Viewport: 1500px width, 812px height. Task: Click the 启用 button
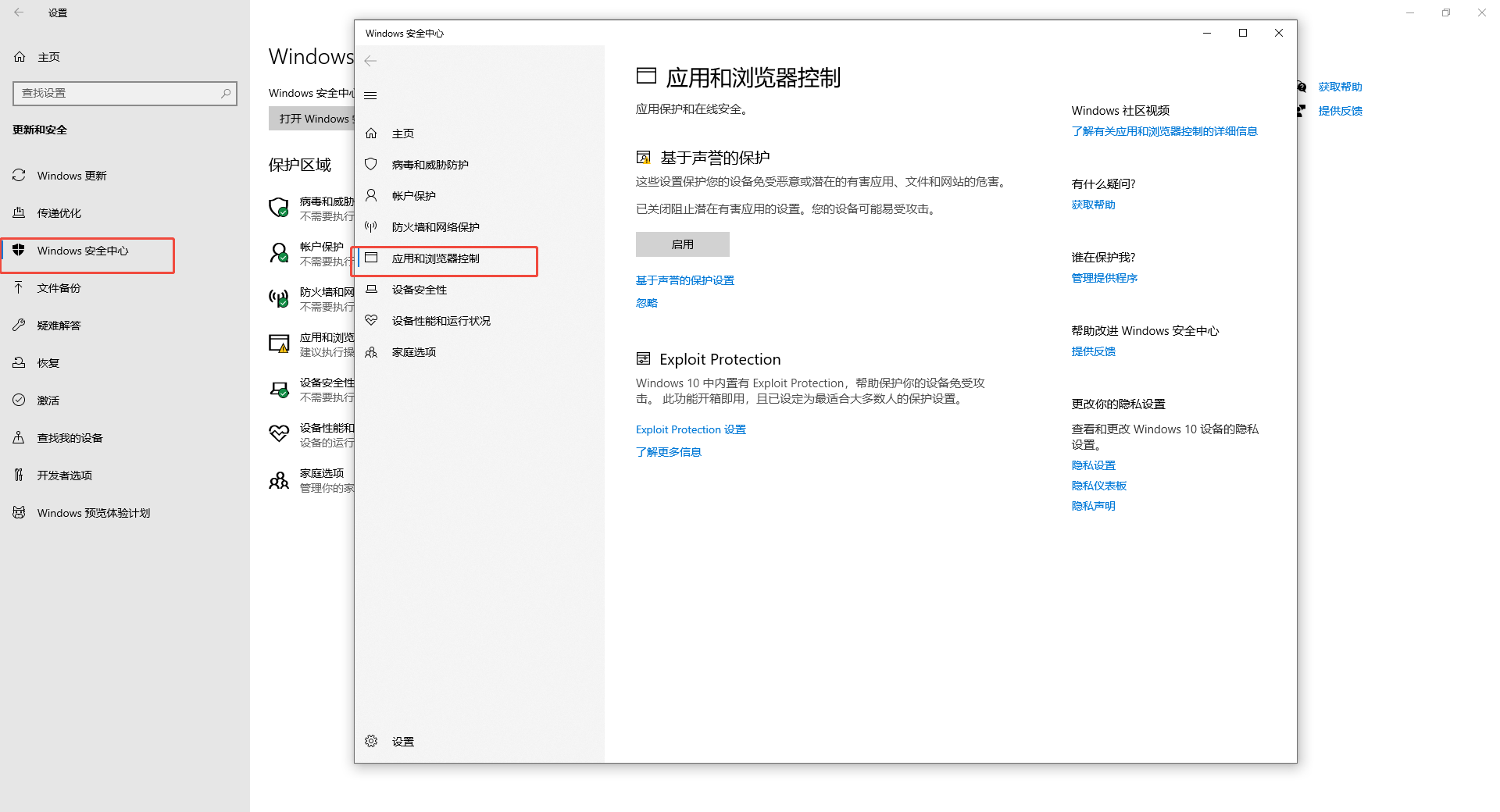[x=683, y=244]
